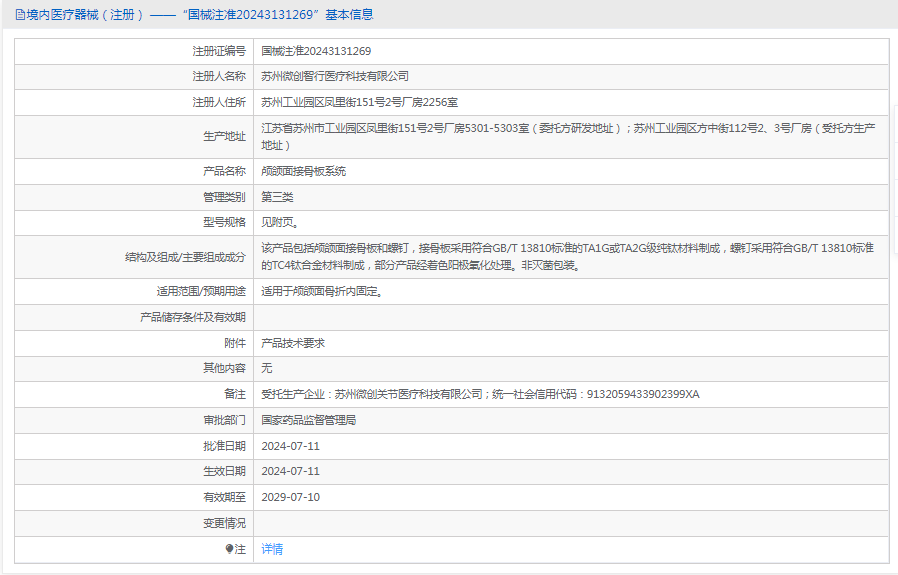Click the 产品名称 row label
This screenshot has height=575, width=898.
point(224,171)
